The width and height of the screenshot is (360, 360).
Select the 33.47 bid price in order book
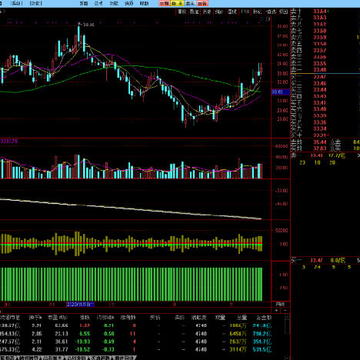click(x=320, y=77)
